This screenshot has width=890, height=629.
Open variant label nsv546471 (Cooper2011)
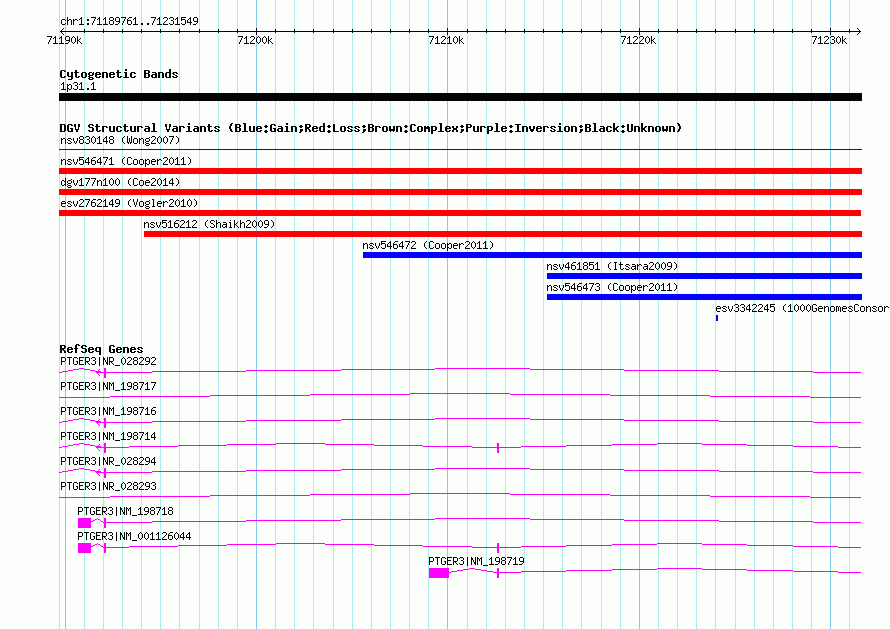(x=126, y=161)
